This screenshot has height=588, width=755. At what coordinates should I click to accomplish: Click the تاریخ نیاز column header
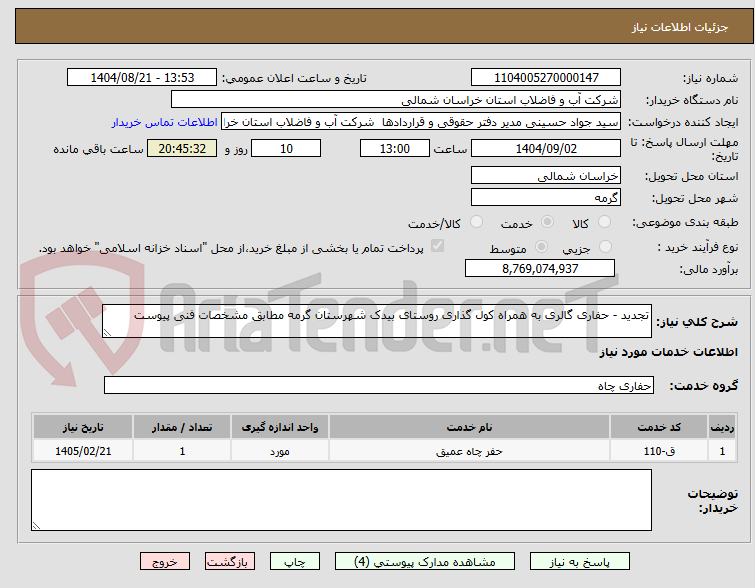pos(83,427)
